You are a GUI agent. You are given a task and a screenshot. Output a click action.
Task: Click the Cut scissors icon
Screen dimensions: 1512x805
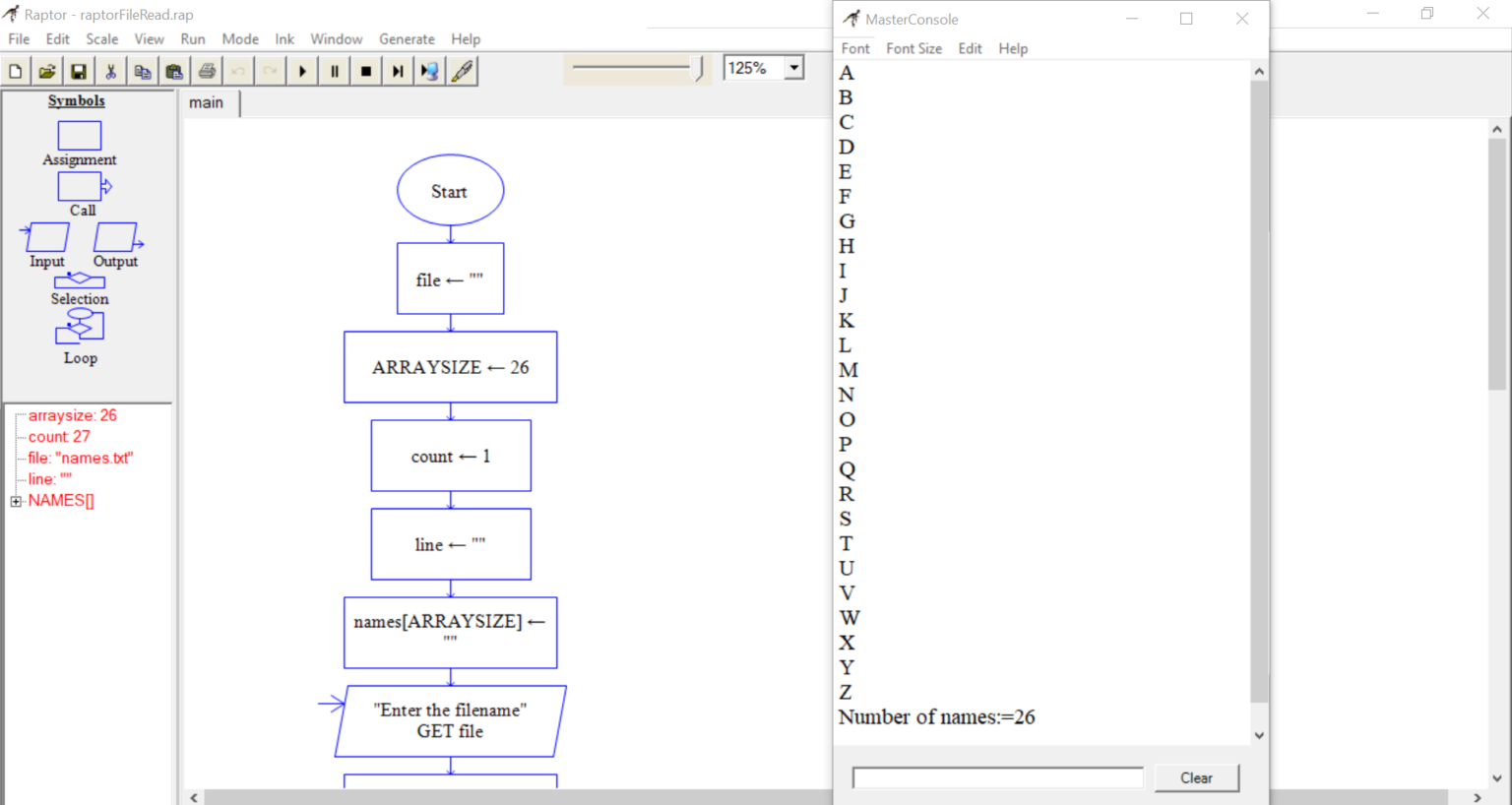110,71
